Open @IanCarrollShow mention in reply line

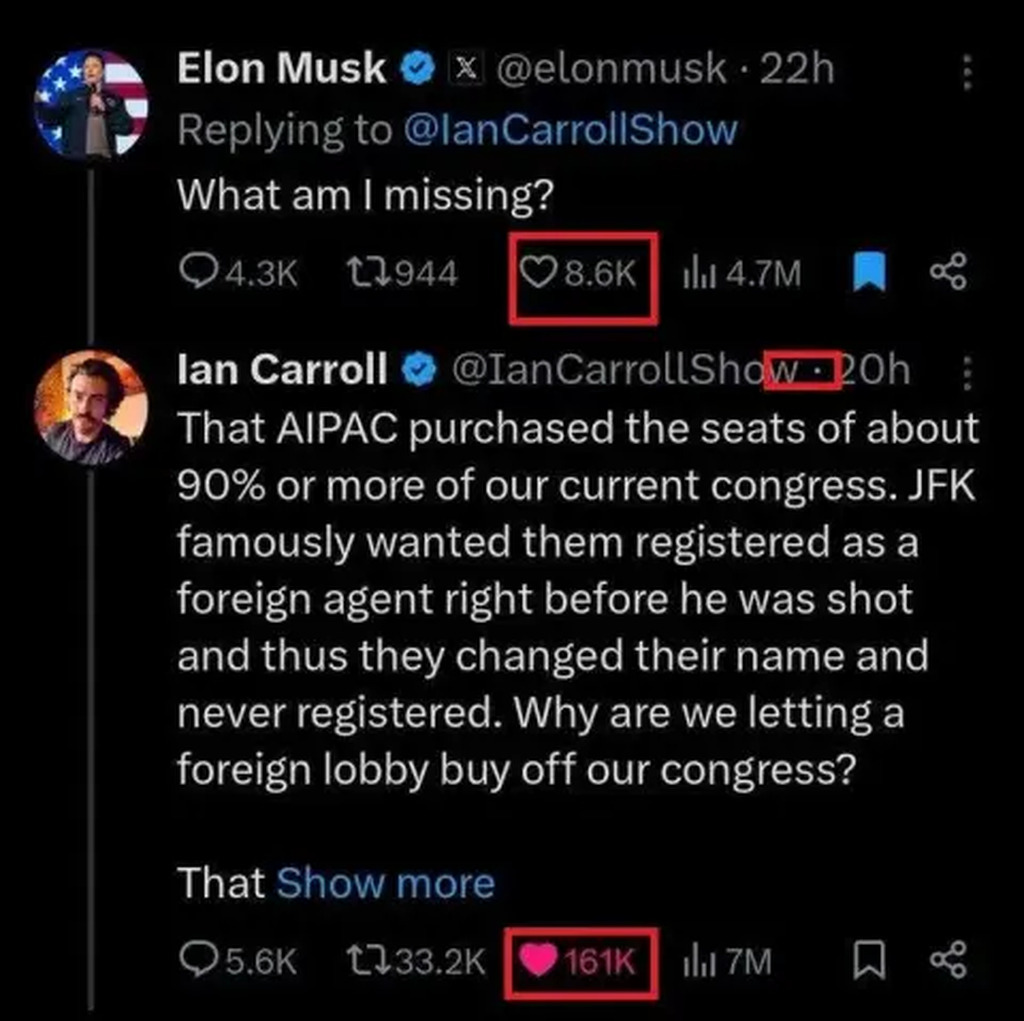coord(570,130)
